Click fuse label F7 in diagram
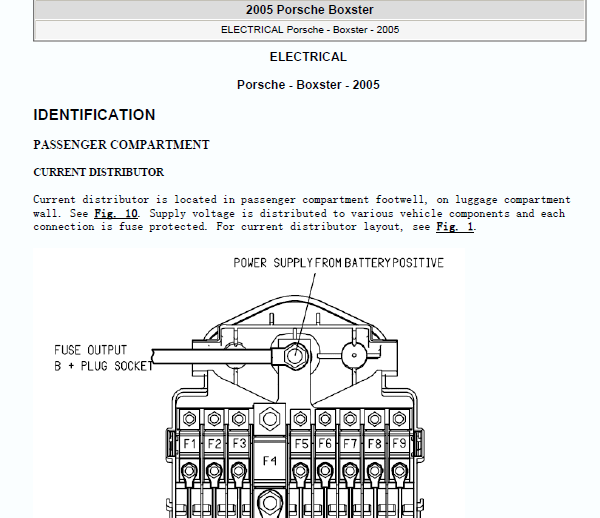The height and width of the screenshot is (518, 600). click(x=350, y=444)
